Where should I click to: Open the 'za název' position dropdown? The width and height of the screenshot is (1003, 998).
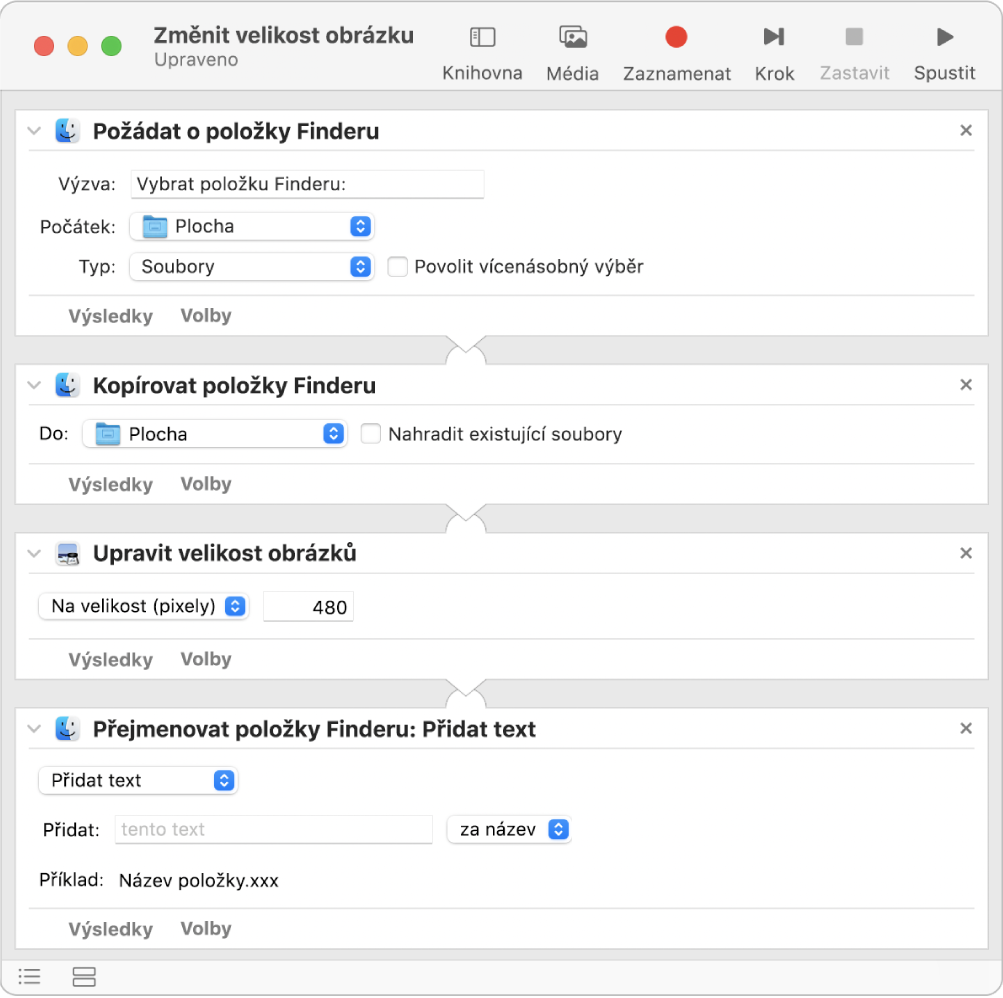[x=509, y=829]
